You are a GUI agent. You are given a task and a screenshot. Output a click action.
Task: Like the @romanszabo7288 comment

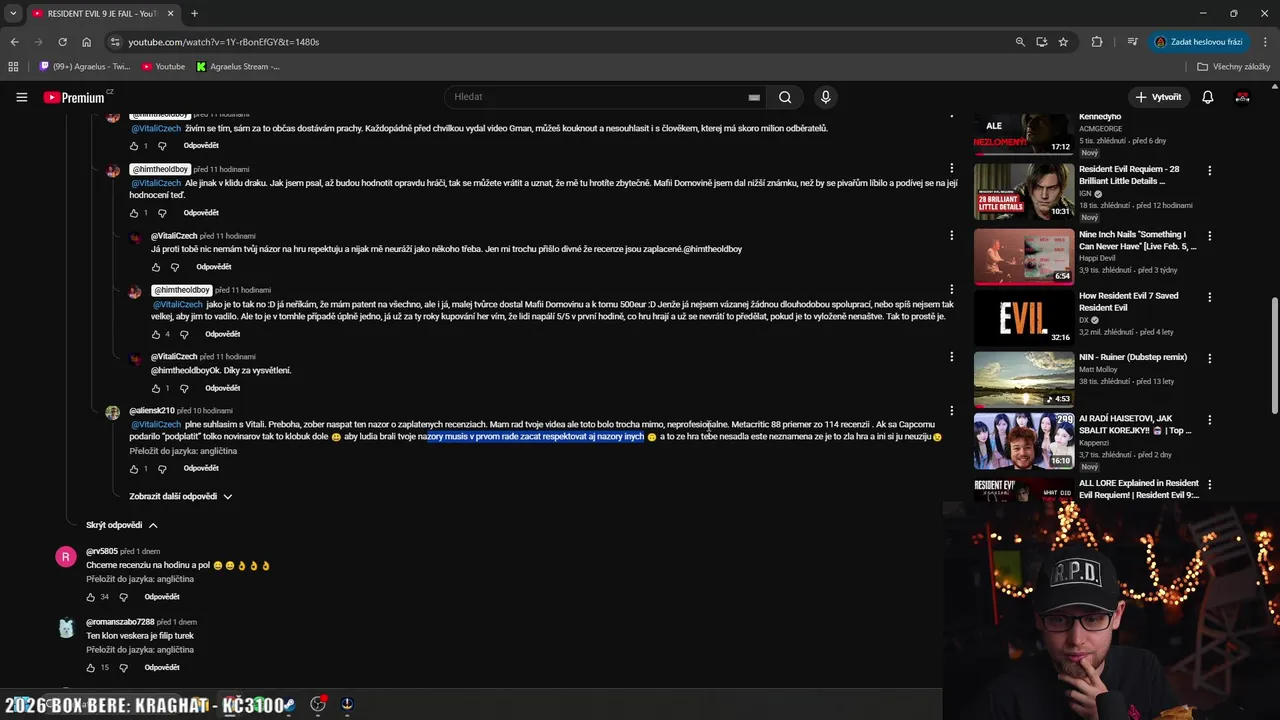click(91, 668)
